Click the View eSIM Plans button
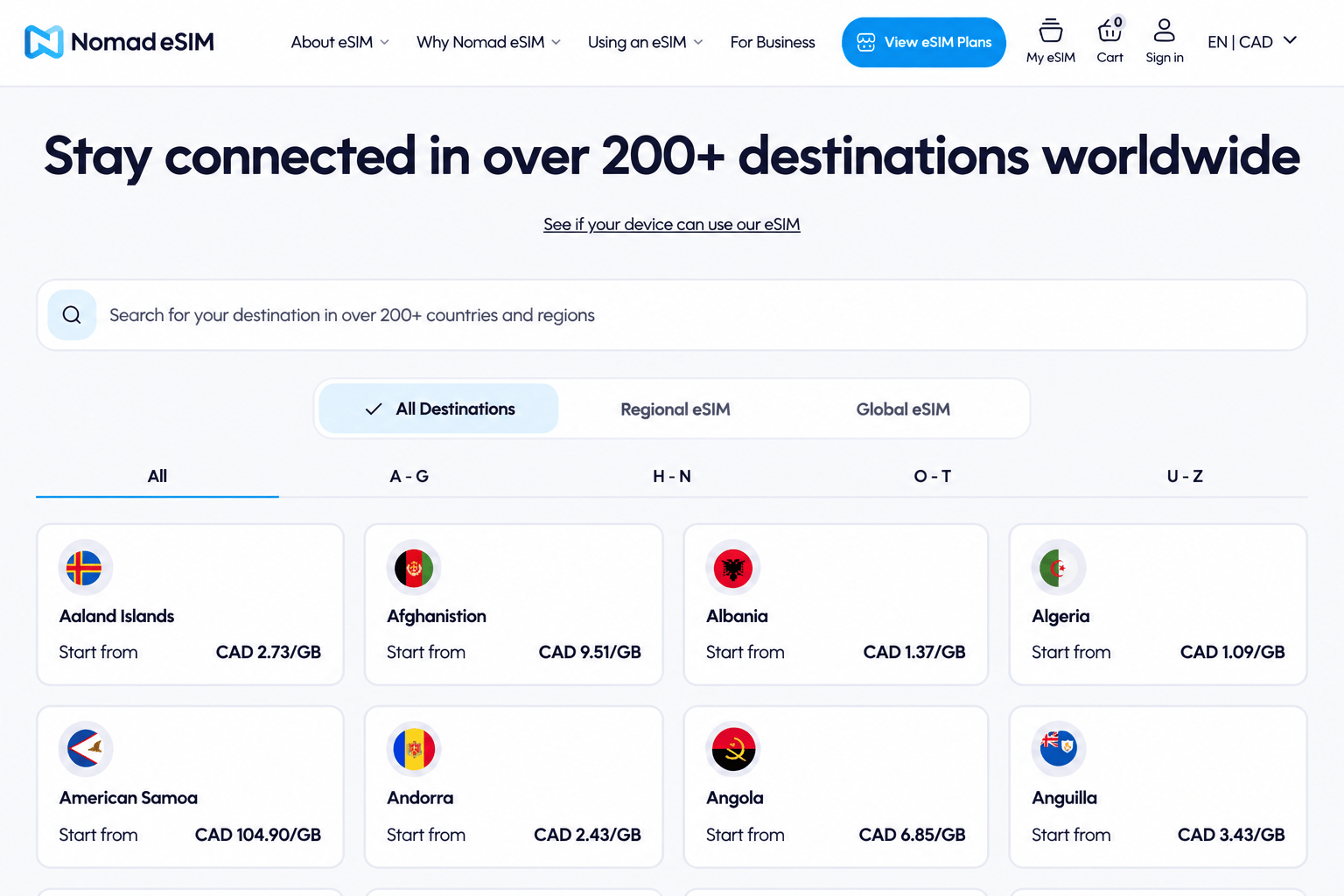This screenshot has width=1344, height=896. pos(924,42)
